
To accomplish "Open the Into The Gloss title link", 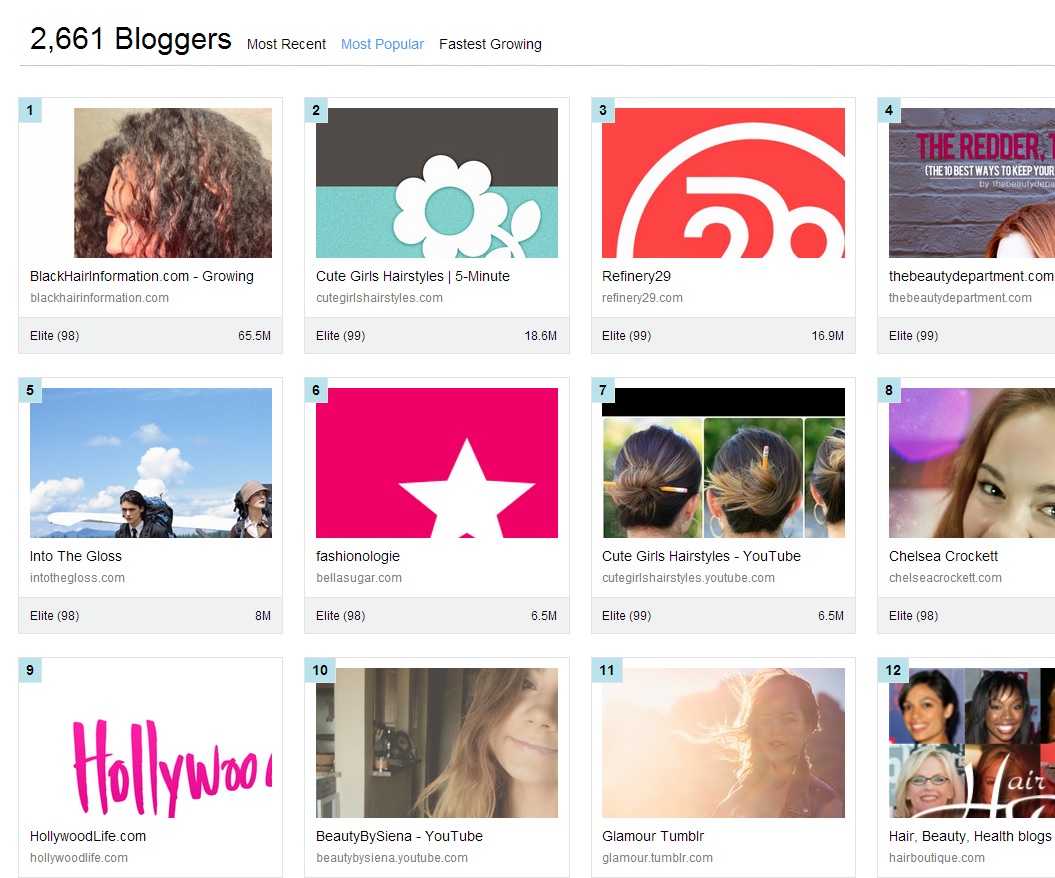I will click(x=76, y=556).
